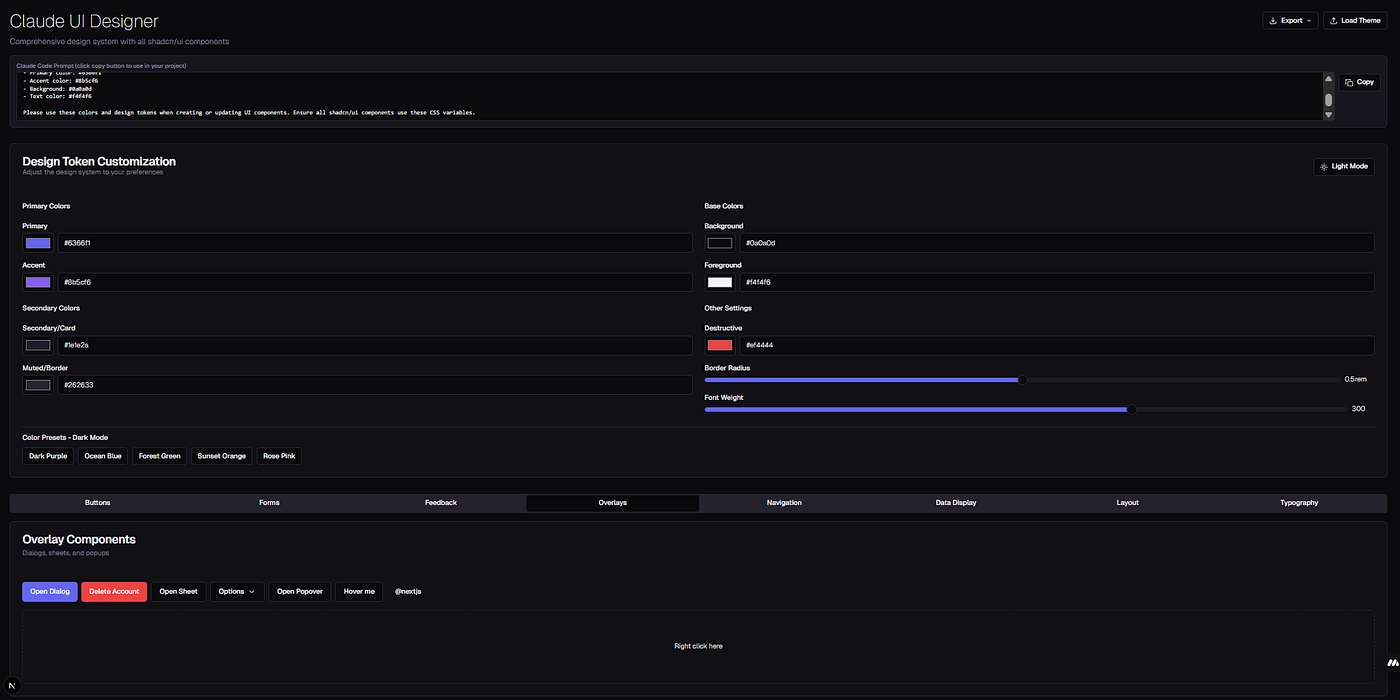Open the Secondary/Card color swatch
1400x700 pixels.
[38, 345]
